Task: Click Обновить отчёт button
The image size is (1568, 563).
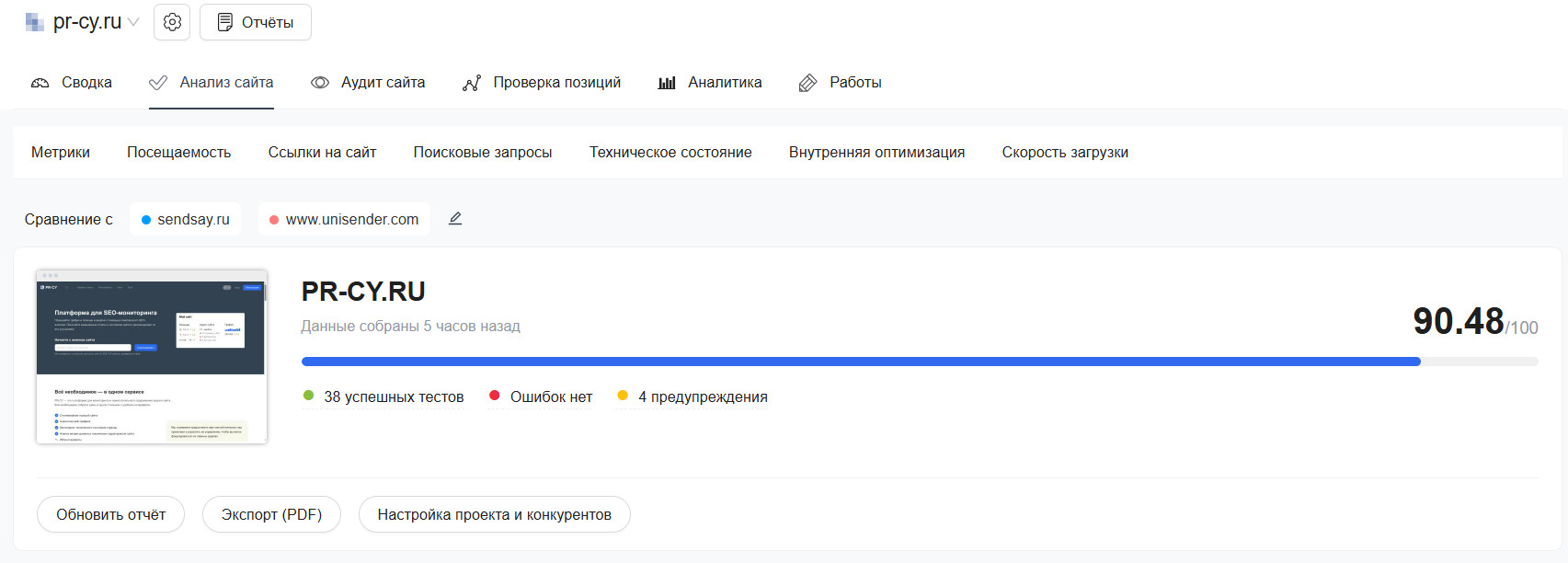Action: tap(111, 514)
